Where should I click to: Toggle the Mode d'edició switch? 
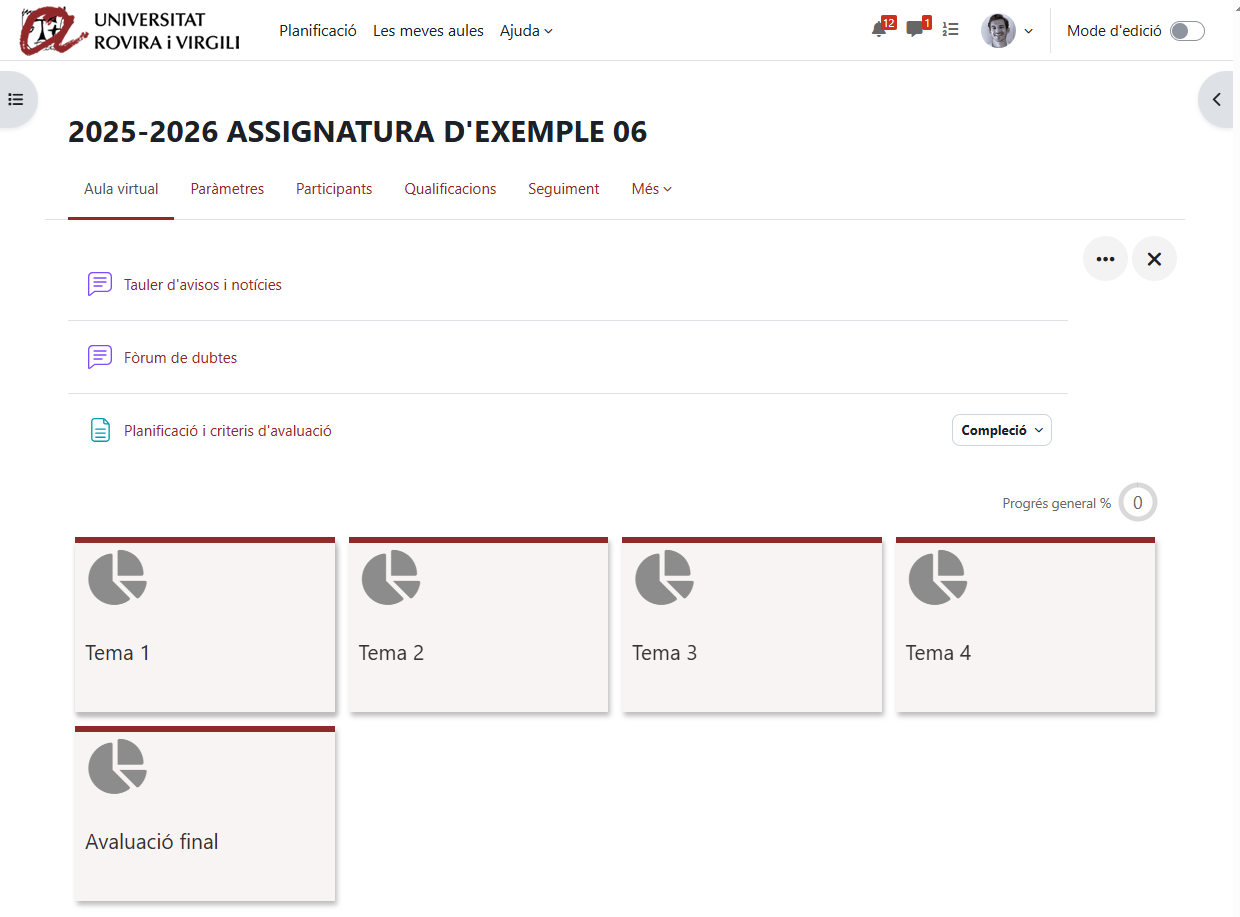tap(1187, 31)
